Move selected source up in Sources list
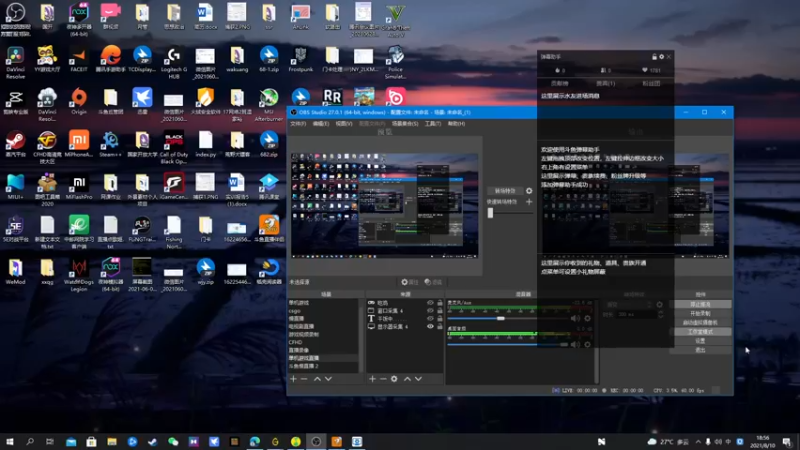 coord(407,379)
